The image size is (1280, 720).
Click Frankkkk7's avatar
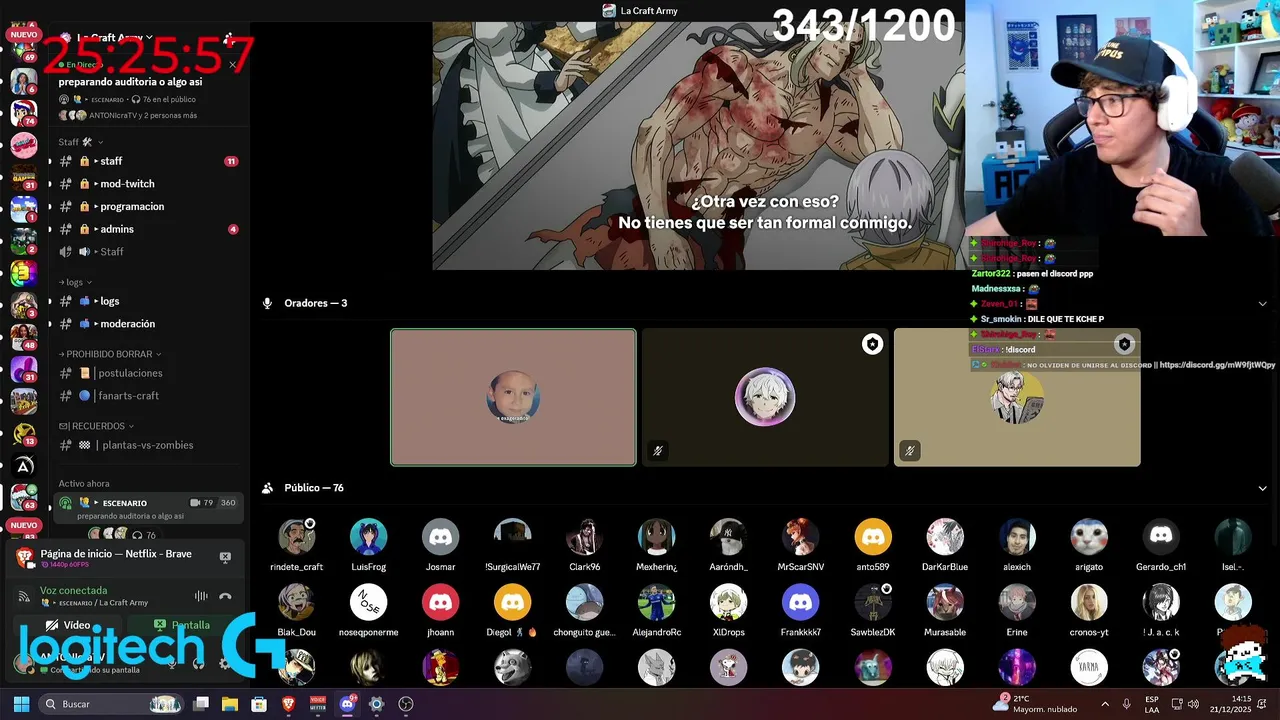[801, 603]
